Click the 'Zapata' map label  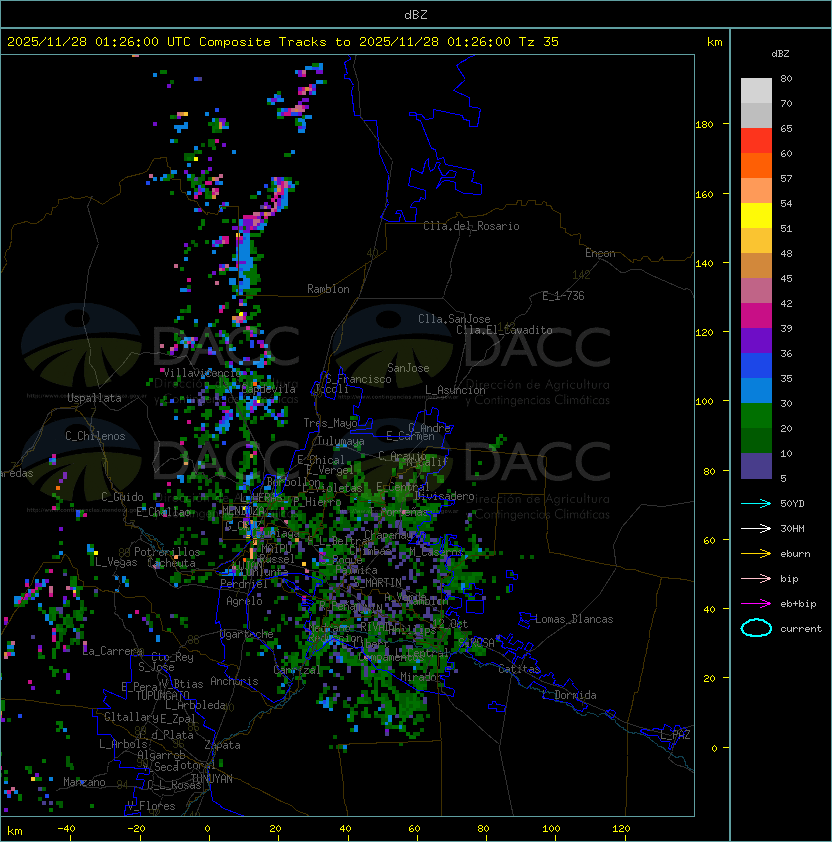pos(222,745)
